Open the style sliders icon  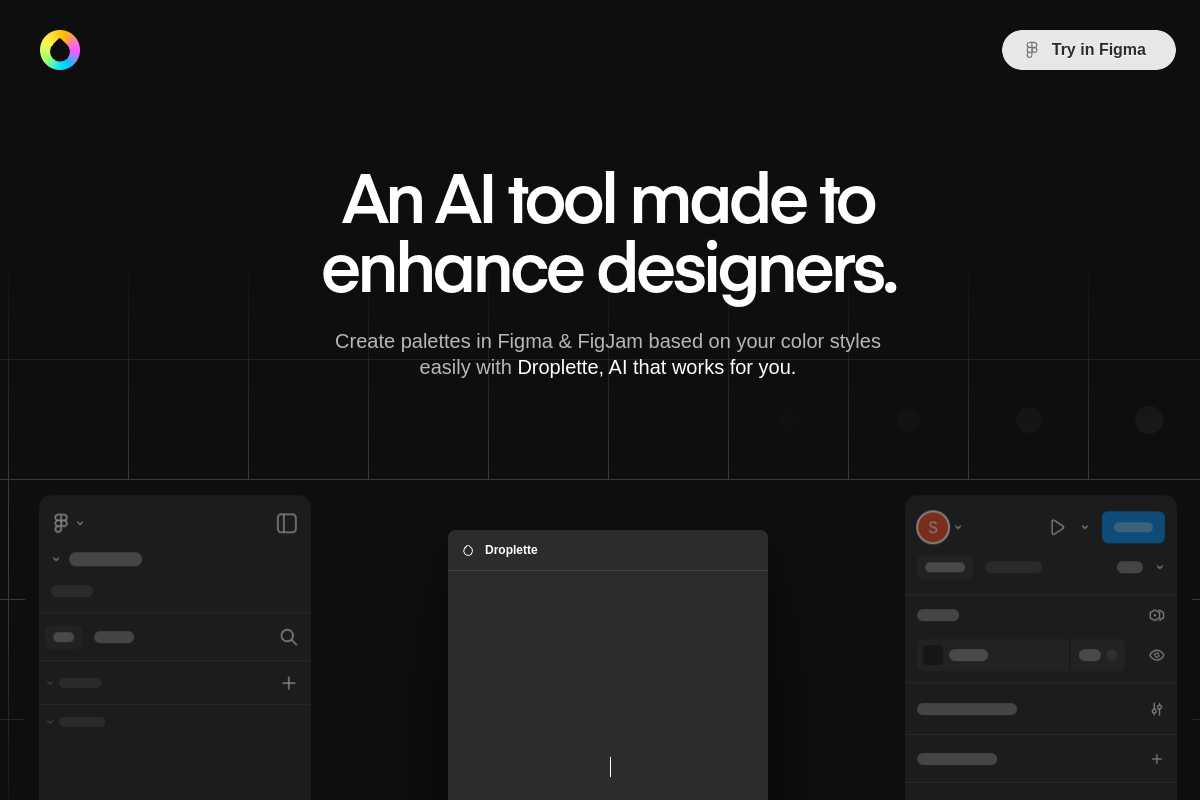pos(1157,709)
